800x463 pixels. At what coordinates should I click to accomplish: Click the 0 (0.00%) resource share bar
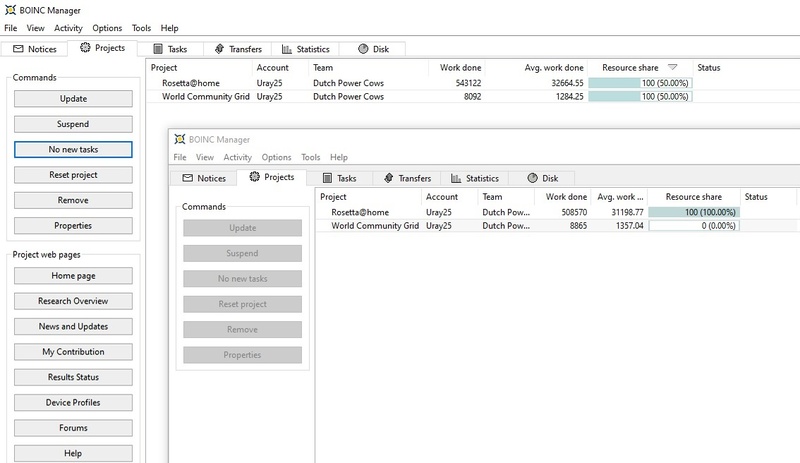[x=694, y=226]
